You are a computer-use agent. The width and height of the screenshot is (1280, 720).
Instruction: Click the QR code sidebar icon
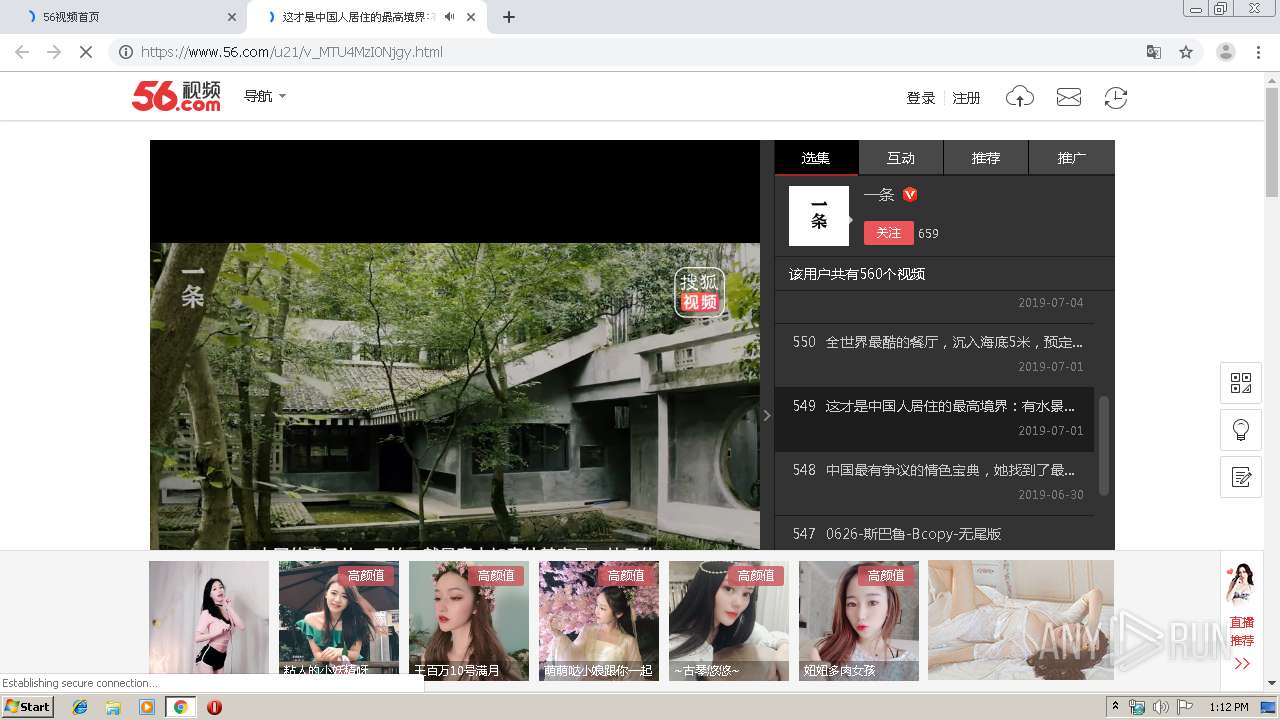1241,383
